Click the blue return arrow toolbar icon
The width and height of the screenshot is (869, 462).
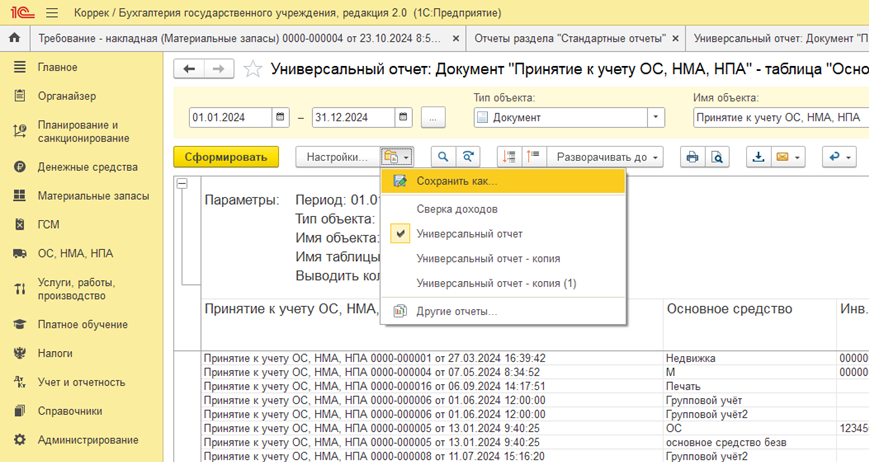tap(834, 157)
